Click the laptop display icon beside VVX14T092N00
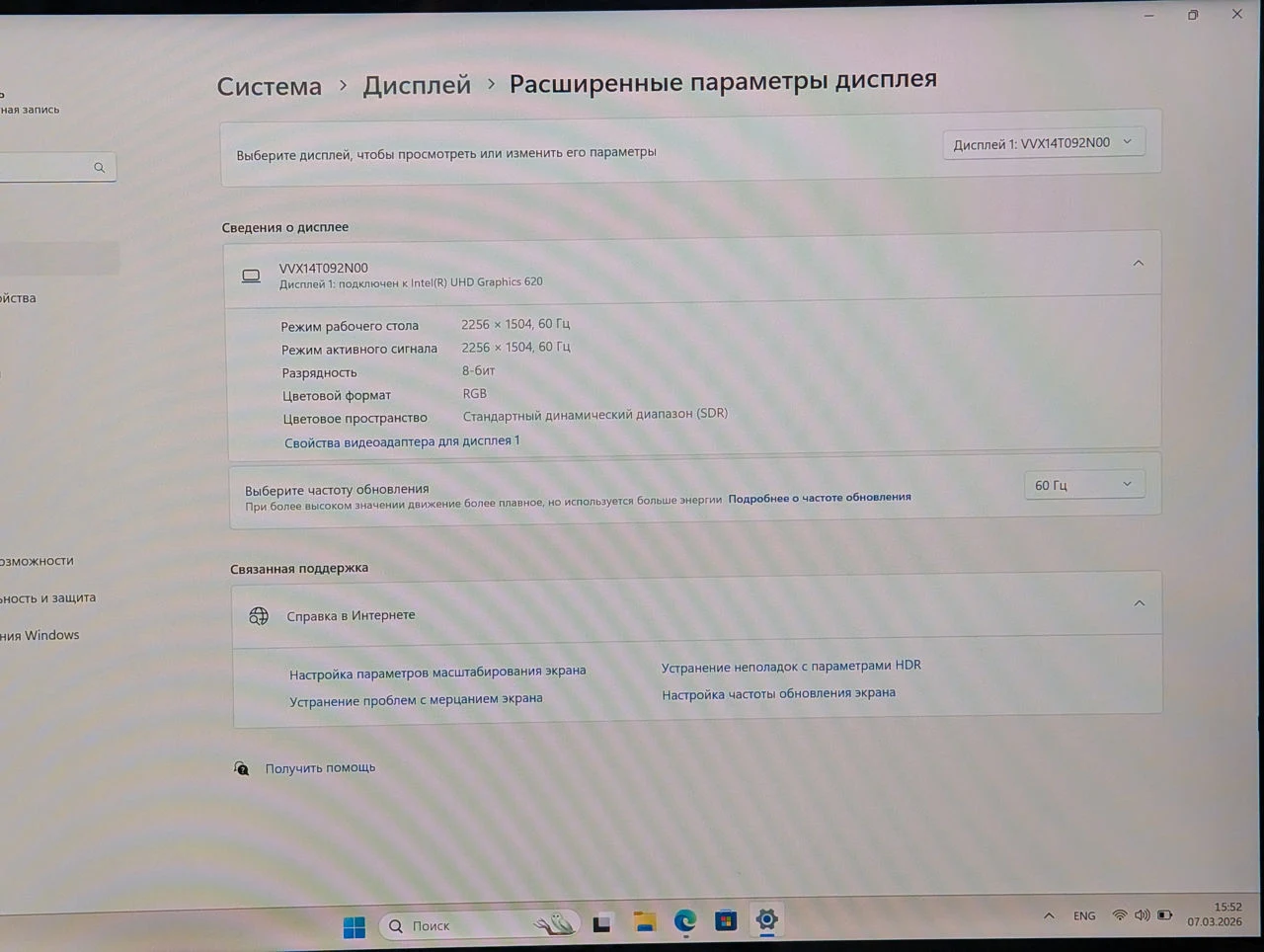Viewport: 1264px width, 952px height. [252, 277]
